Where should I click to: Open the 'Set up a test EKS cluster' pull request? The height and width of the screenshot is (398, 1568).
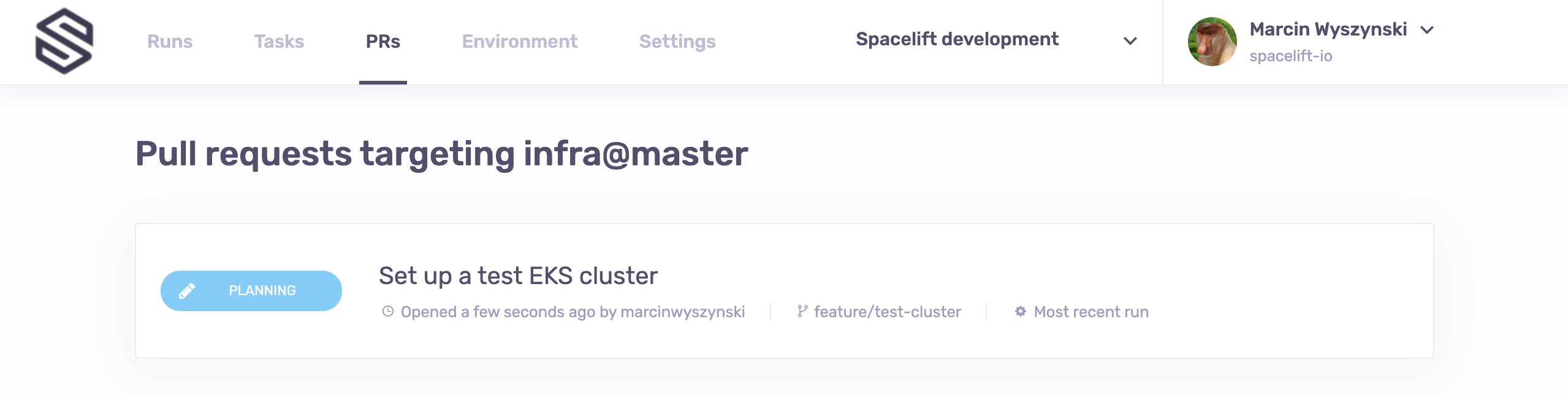518,276
